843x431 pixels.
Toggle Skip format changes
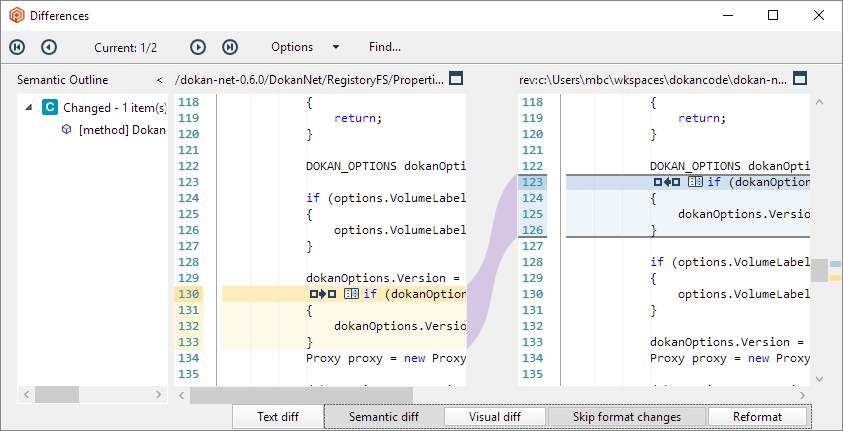(x=627, y=417)
